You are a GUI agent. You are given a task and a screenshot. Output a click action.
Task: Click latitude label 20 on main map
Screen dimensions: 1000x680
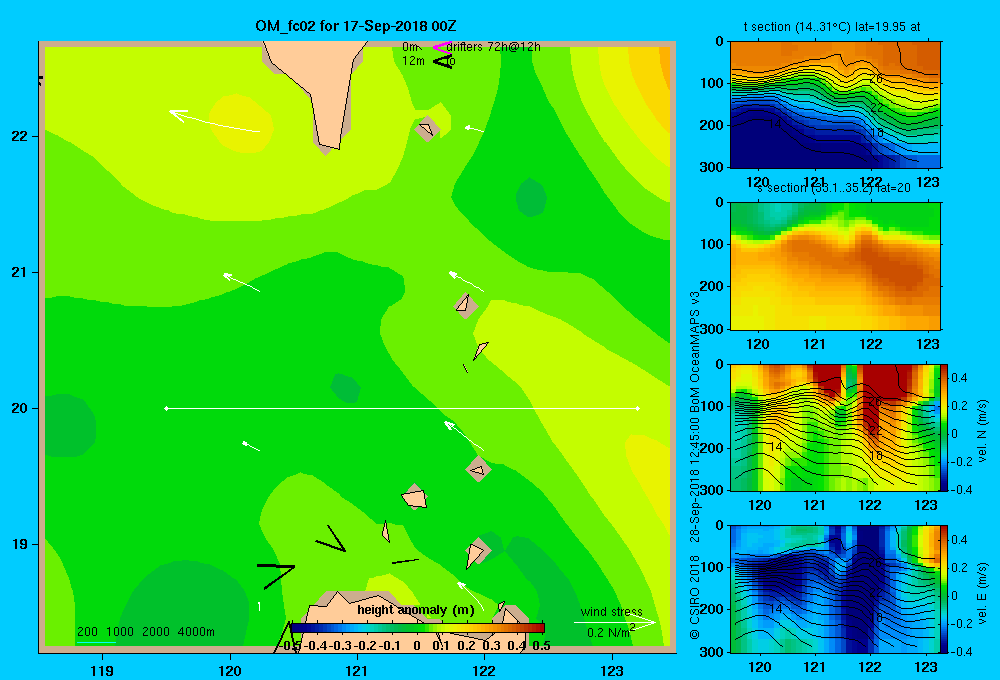pyautogui.click(x=18, y=408)
